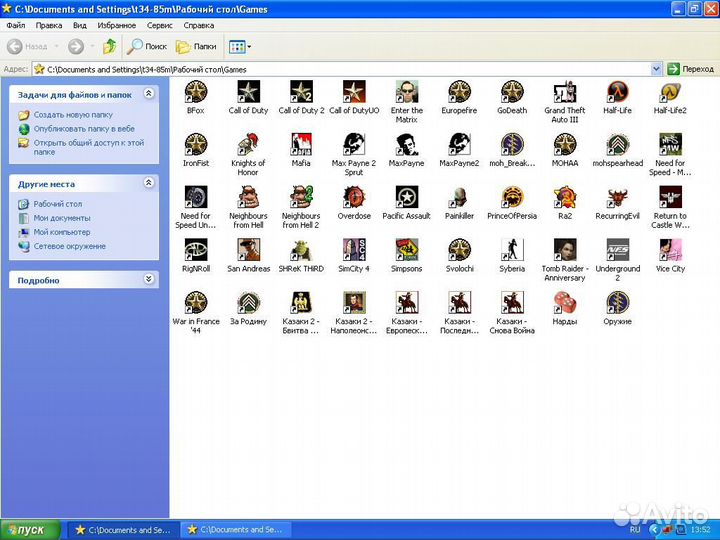Screen dimensions: 720x540
Task: Select the Max Payne 2 Sprut shortcut
Action: pyautogui.click(x=354, y=154)
